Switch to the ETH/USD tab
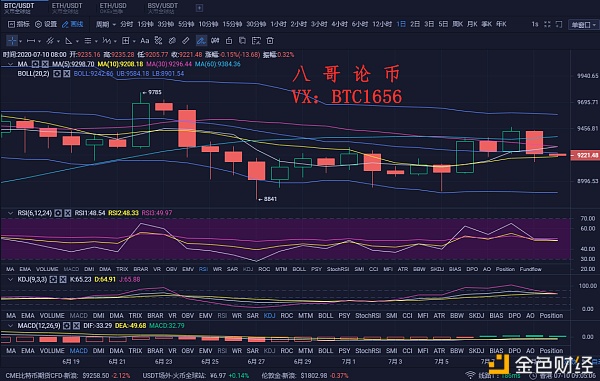Image resolution: width=600 pixels, height=381 pixels. [x=113, y=8]
